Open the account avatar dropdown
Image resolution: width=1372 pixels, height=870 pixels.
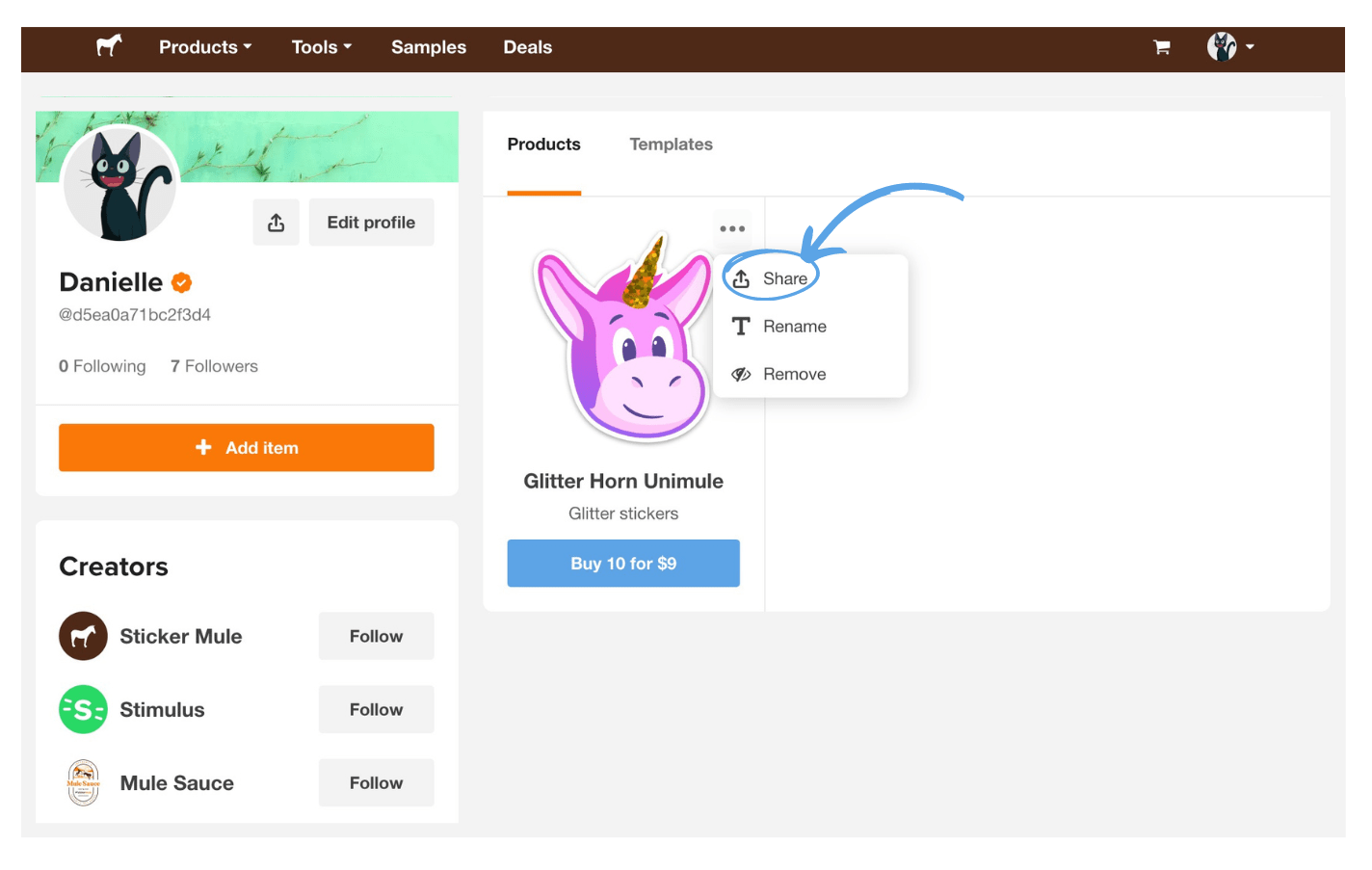(x=1230, y=47)
